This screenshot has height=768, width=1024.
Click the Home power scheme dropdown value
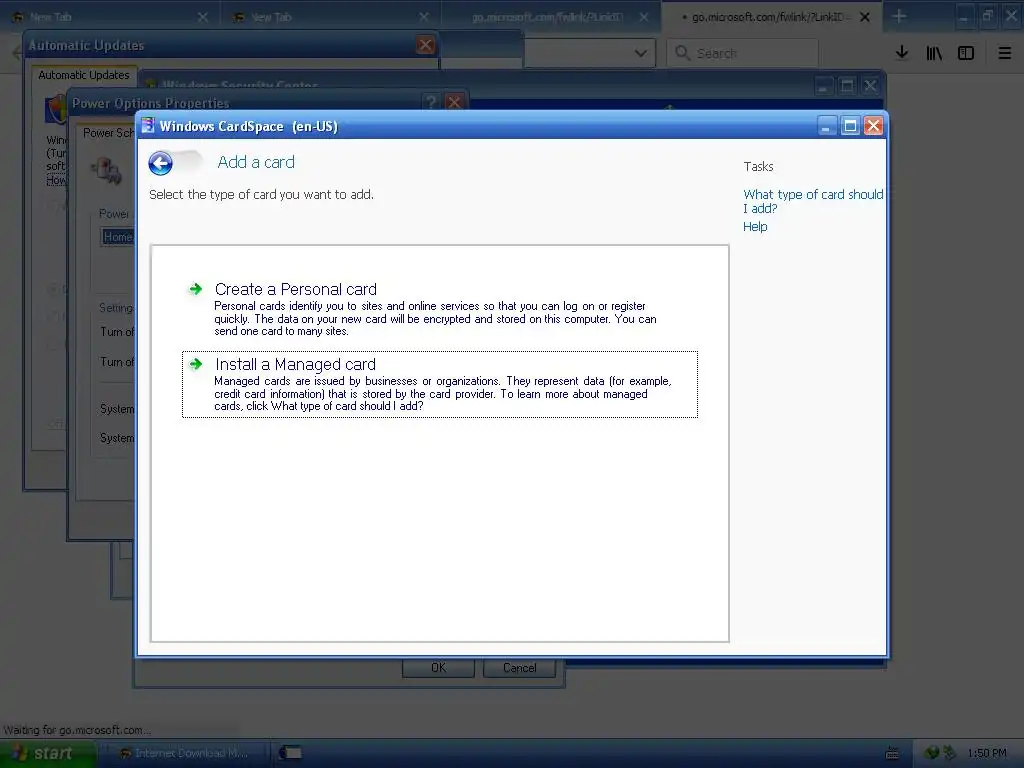point(118,237)
